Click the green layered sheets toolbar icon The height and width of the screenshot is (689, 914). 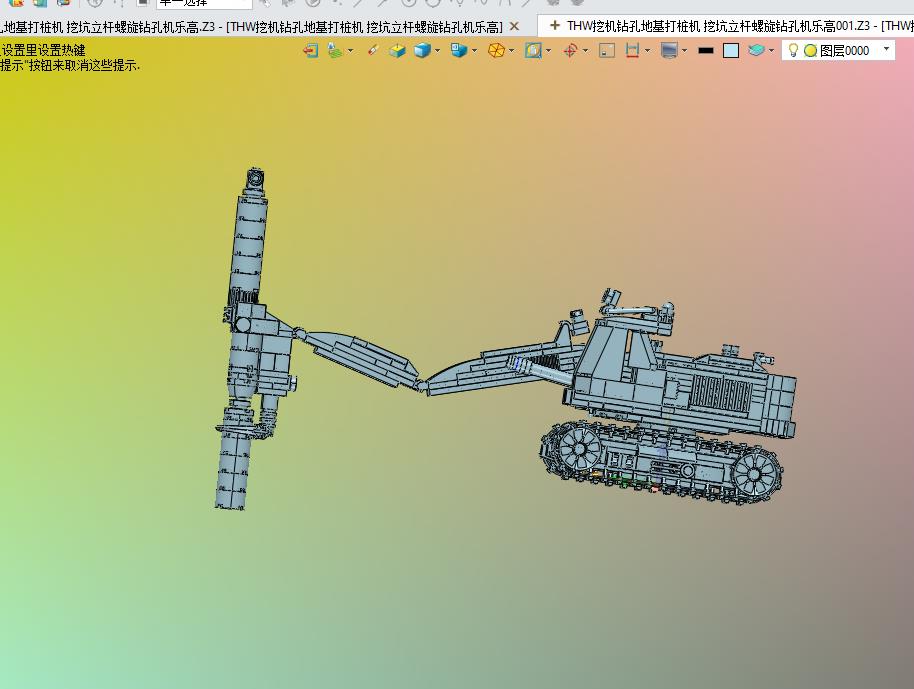click(335, 51)
